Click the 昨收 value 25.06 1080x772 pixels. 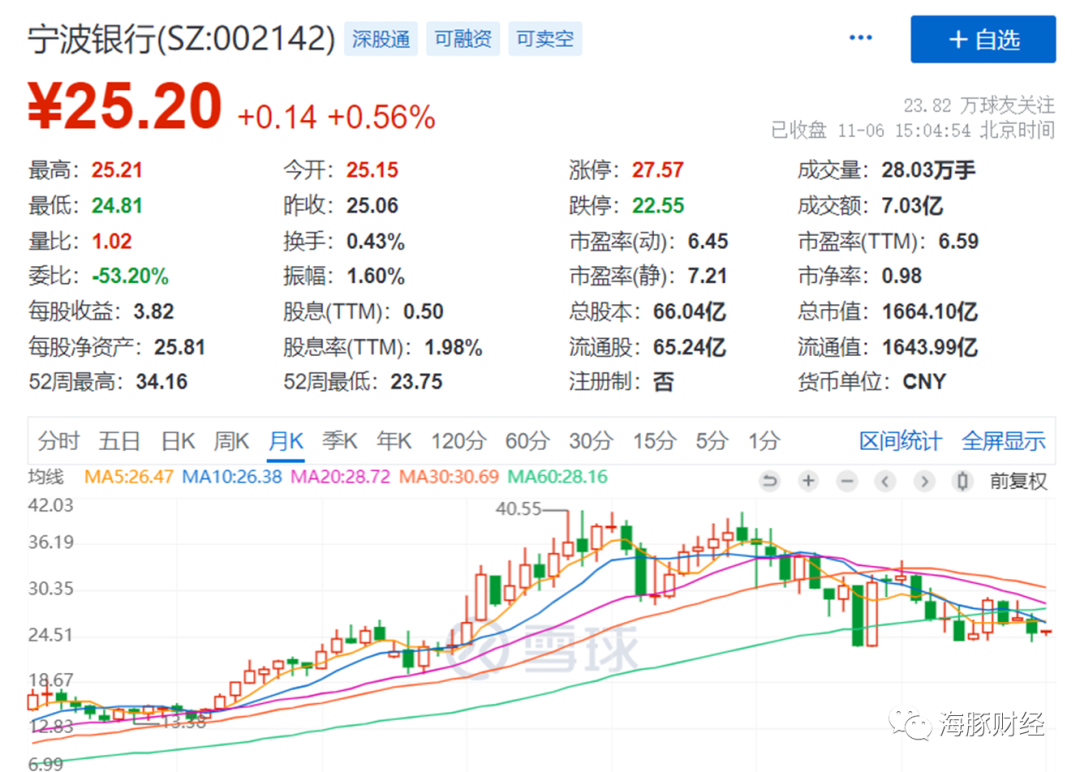pos(373,206)
